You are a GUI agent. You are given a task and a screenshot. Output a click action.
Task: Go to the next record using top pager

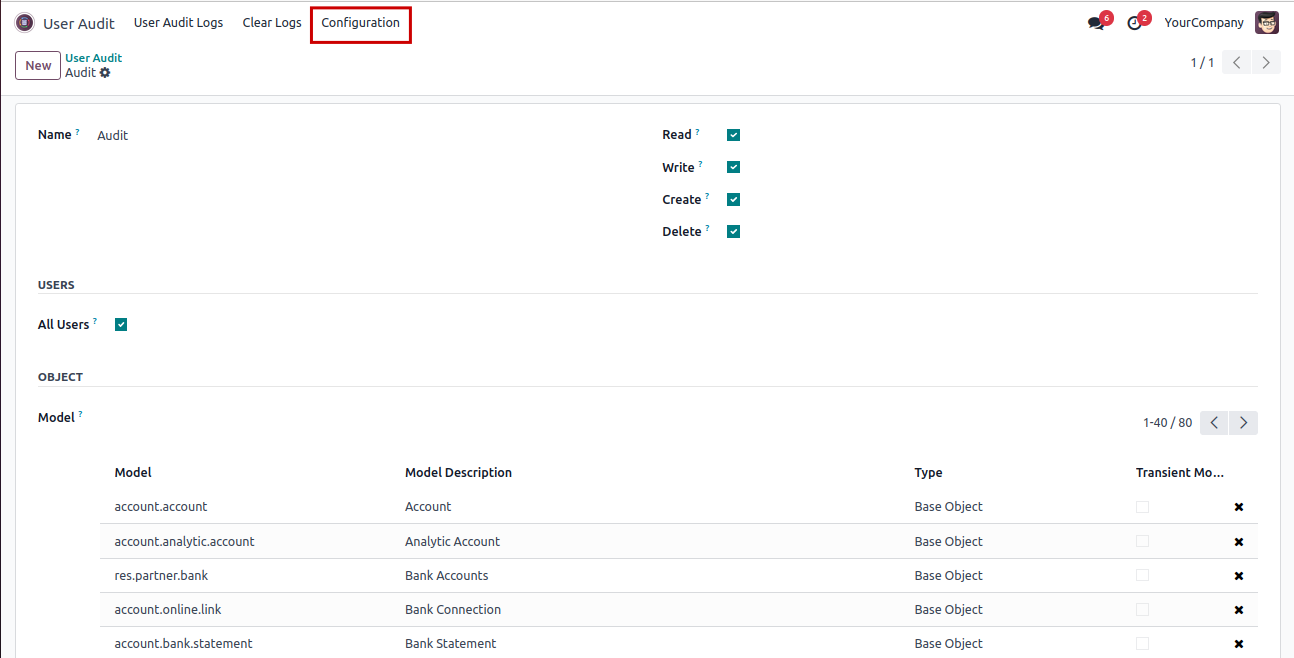point(1266,63)
